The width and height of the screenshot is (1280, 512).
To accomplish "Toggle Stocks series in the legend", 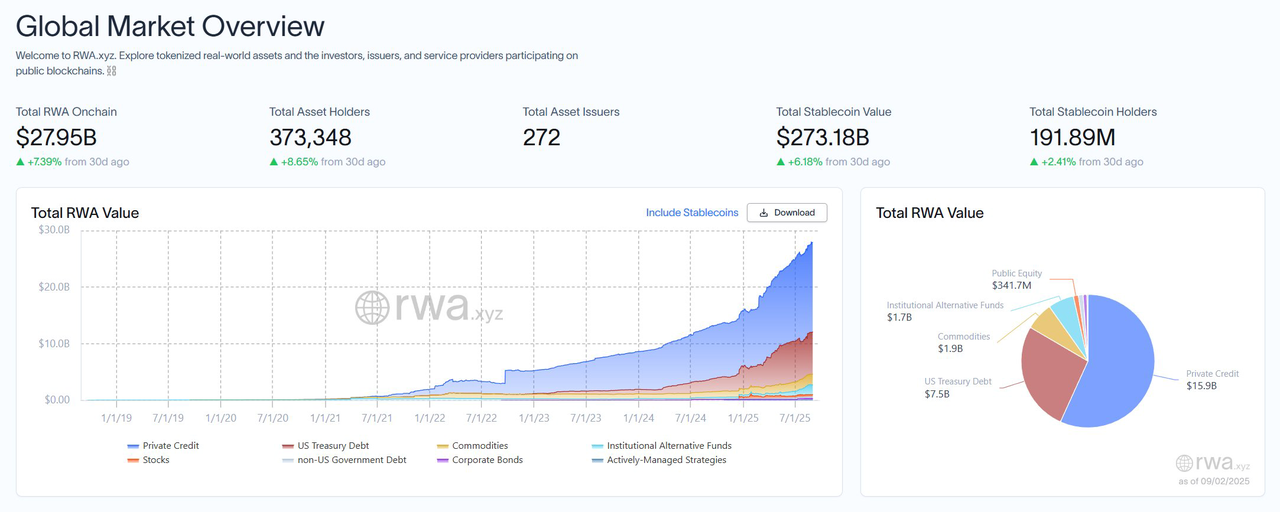I will tap(148, 460).
